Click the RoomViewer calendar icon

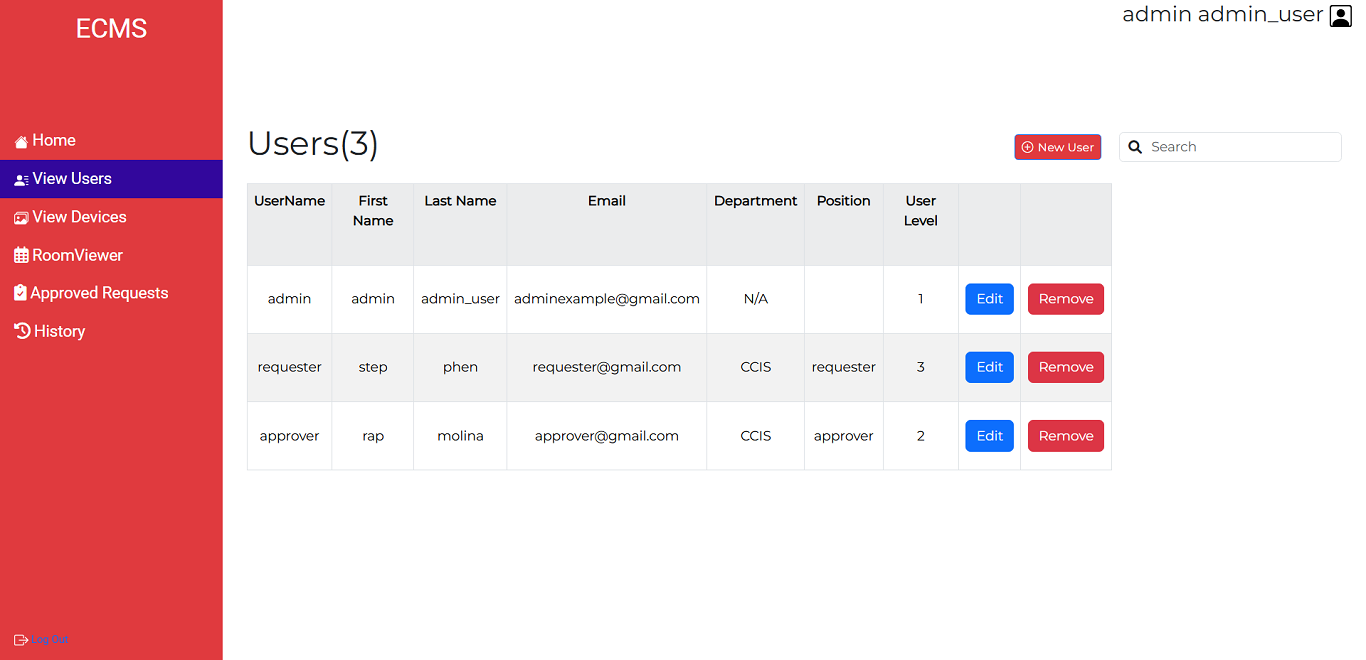pyautogui.click(x=21, y=256)
